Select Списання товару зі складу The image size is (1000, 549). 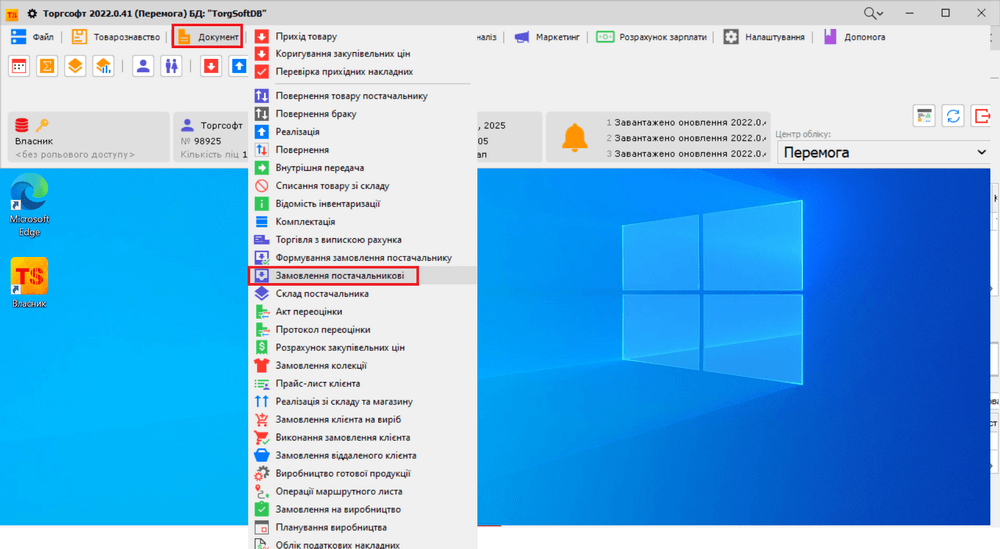[332, 186]
